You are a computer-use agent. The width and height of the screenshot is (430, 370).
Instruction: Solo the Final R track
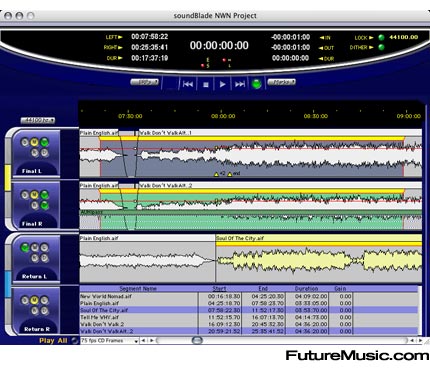(25, 195)
